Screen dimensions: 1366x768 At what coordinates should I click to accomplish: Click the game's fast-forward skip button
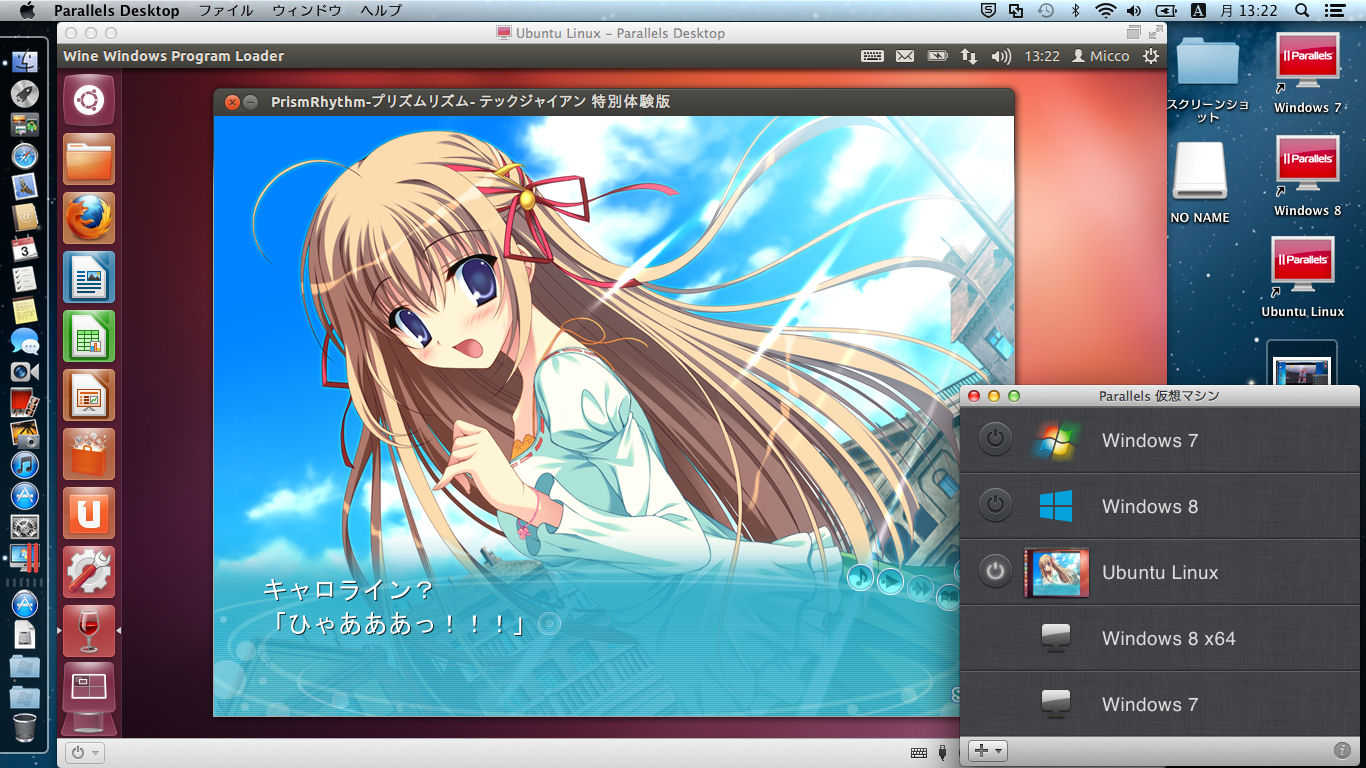pyautogui.click(x=920, y=587)
